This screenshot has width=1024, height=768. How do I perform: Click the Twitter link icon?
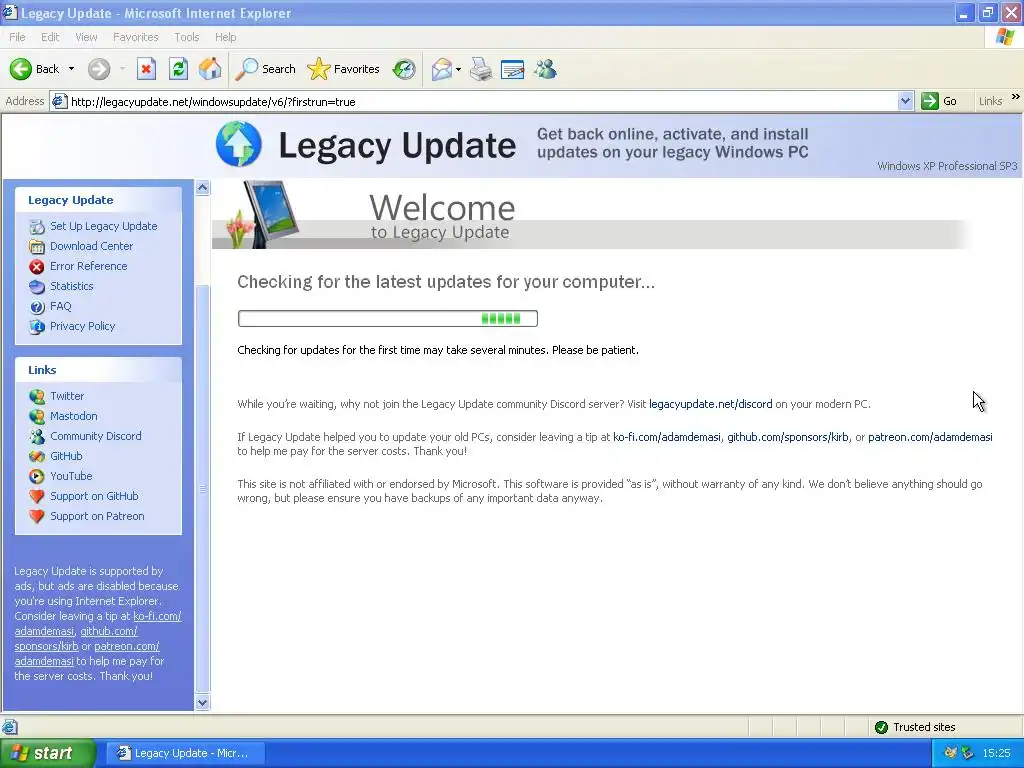click(x=37, y=396)
